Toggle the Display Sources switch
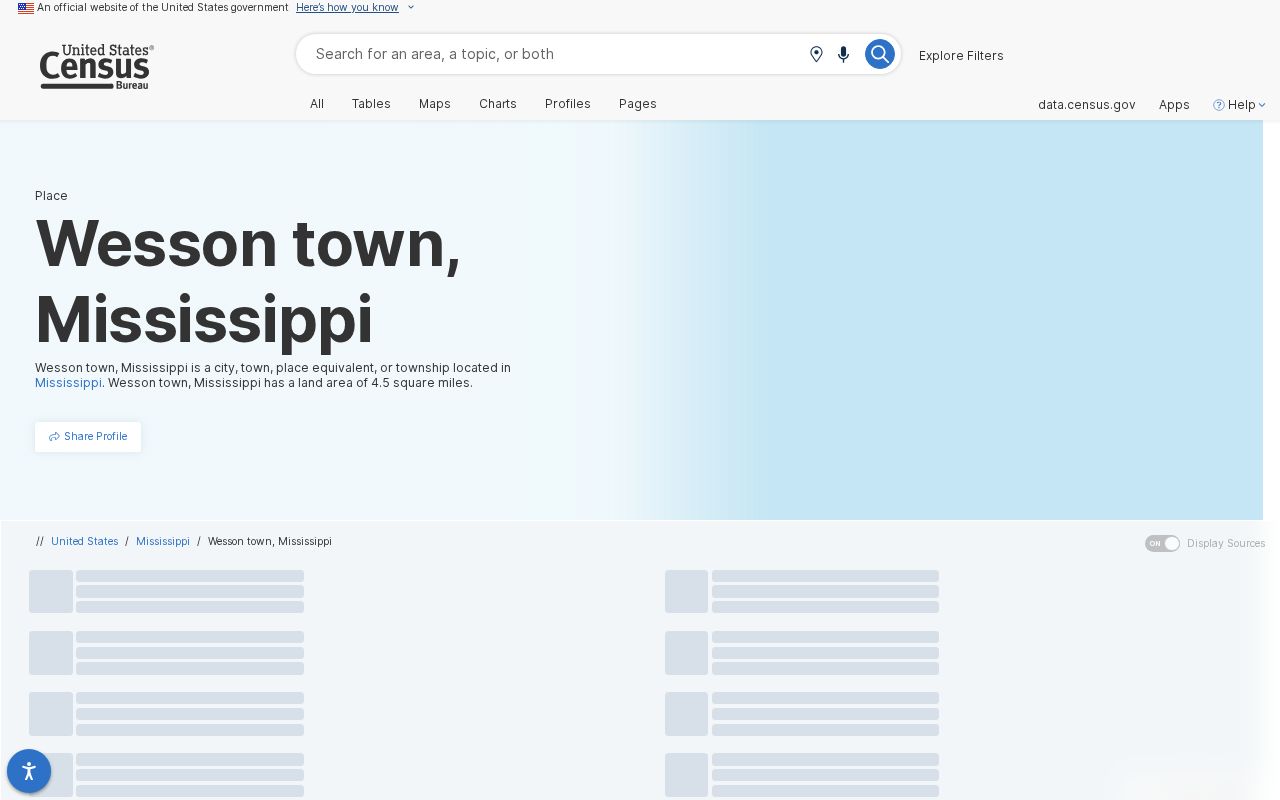Screen dimensions: 1280x800 1162,543
